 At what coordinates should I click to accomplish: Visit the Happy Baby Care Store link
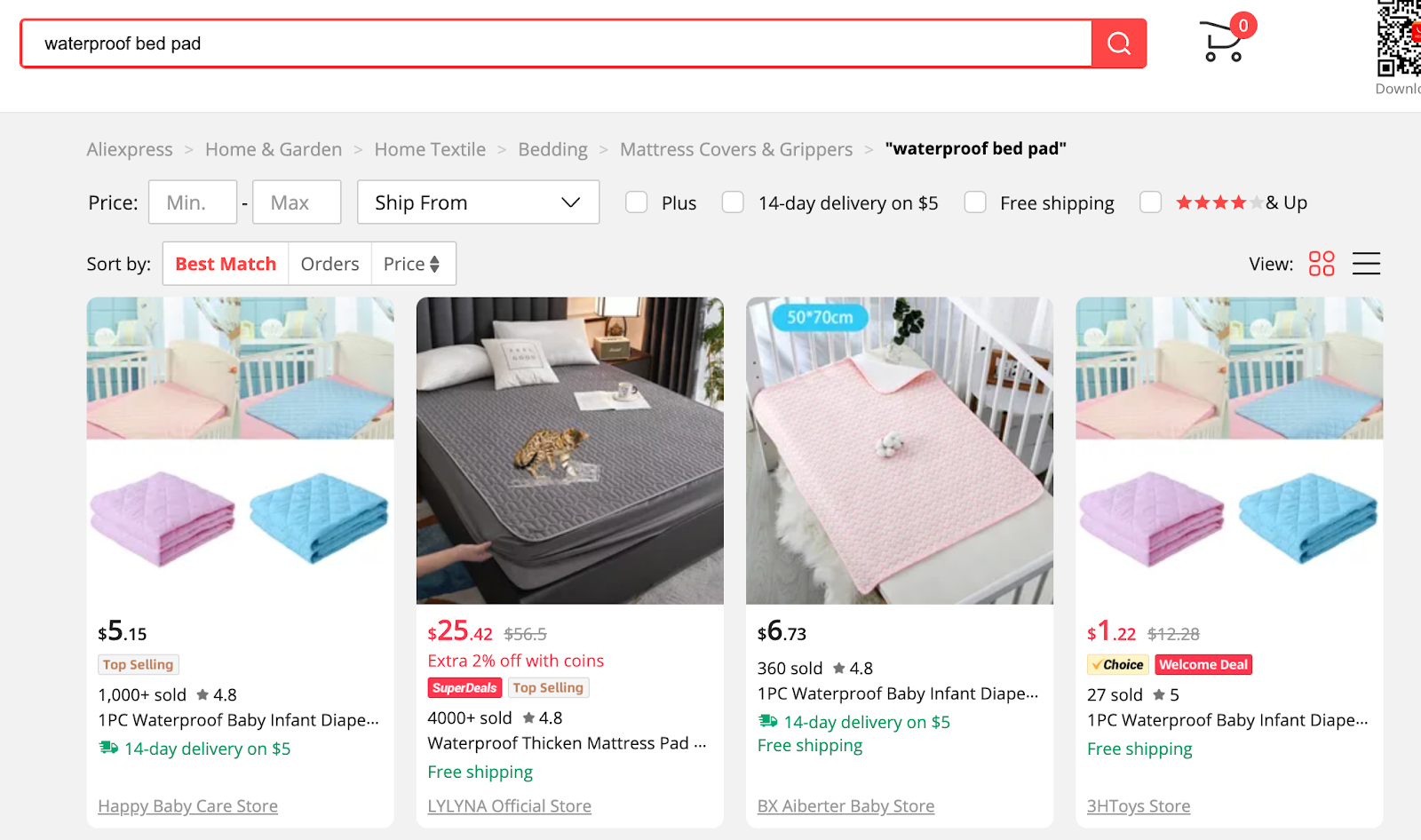pos(187,805)
